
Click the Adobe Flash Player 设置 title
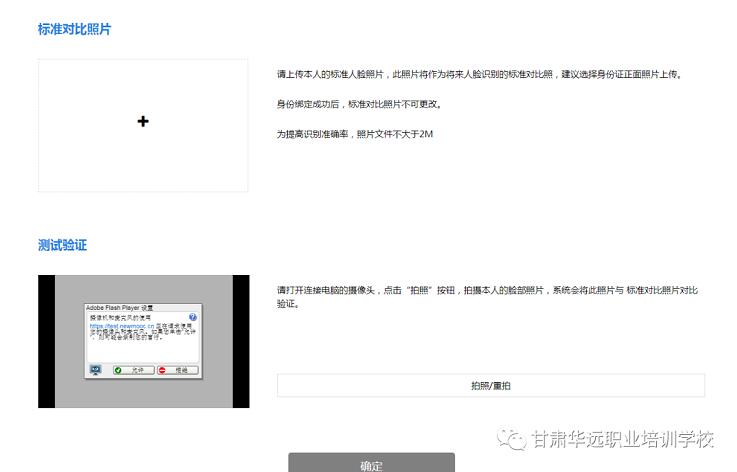pos(120,307)
